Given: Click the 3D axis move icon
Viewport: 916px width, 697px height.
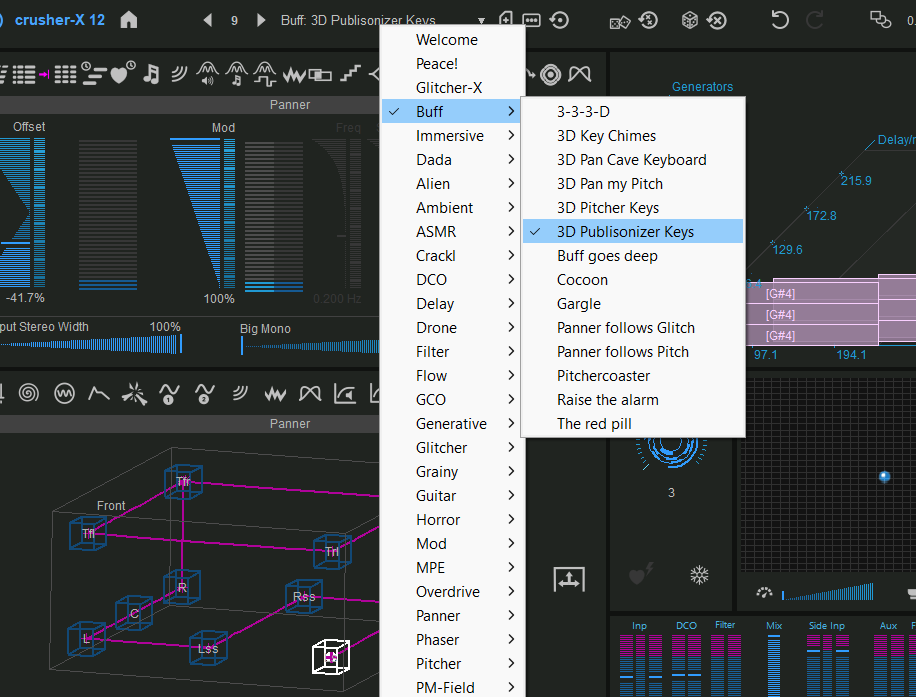Looking at the screenshot, I should [569, 578].
